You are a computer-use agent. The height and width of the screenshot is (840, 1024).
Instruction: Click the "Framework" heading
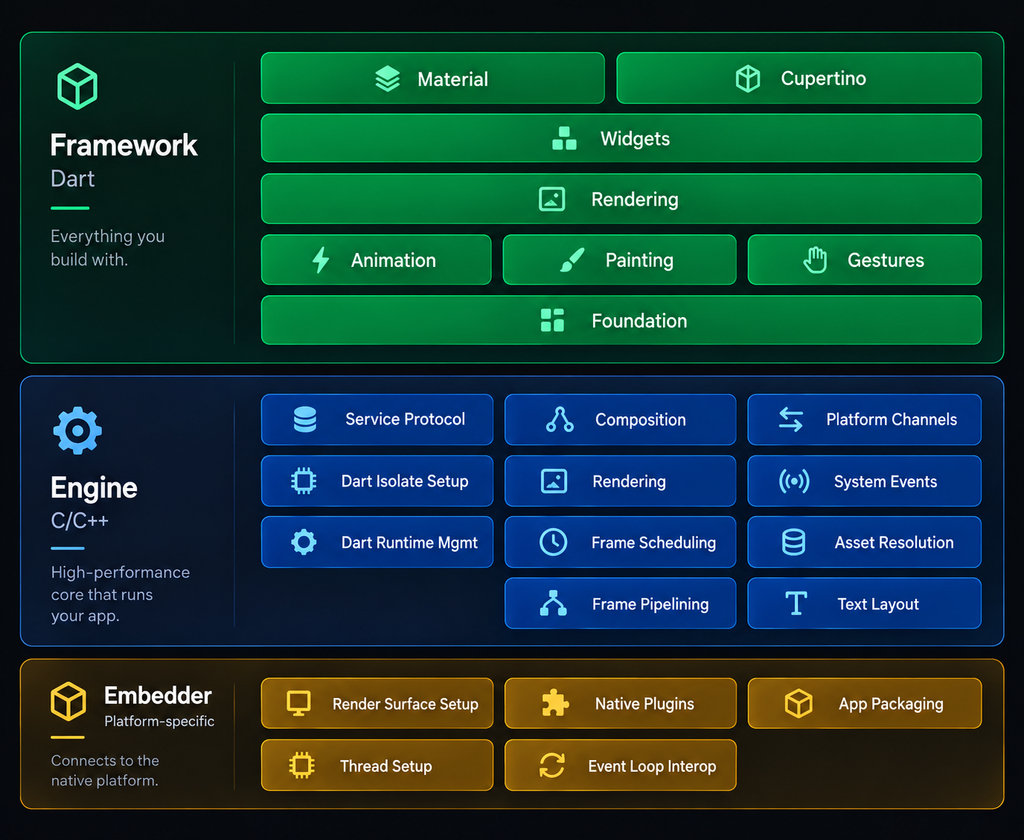tap(124, 145)
